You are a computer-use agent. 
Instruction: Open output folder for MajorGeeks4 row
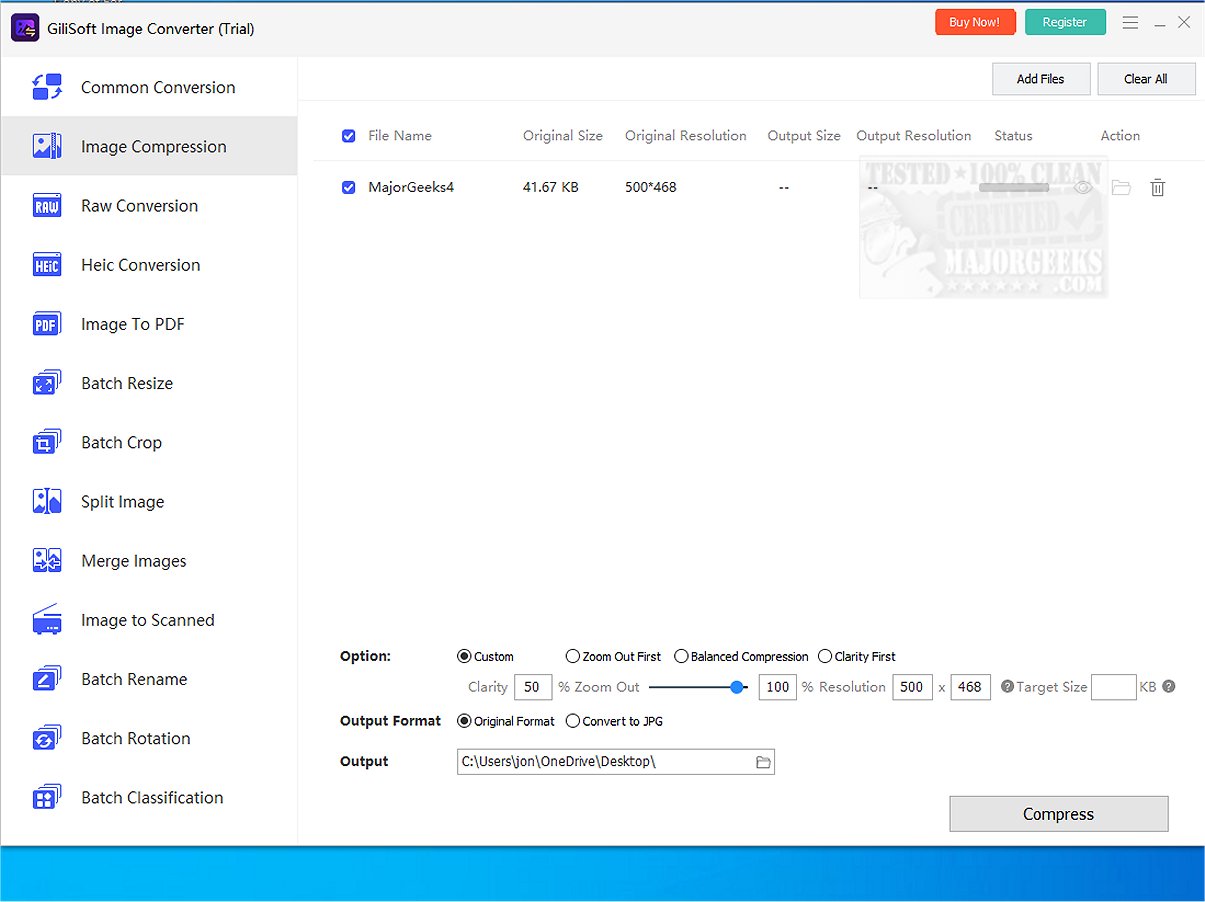click(x=1121, y=187)
